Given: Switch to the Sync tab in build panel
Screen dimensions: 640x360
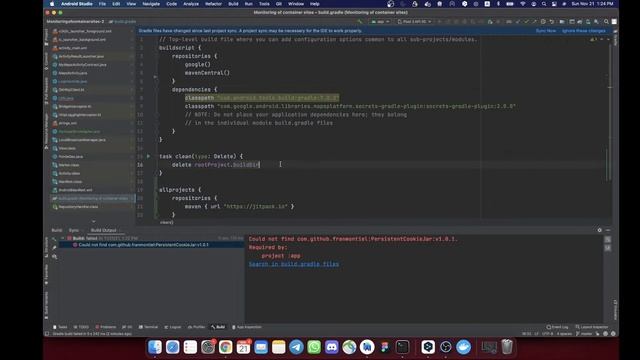Looking at the screenshot, I should coord(73,230).
